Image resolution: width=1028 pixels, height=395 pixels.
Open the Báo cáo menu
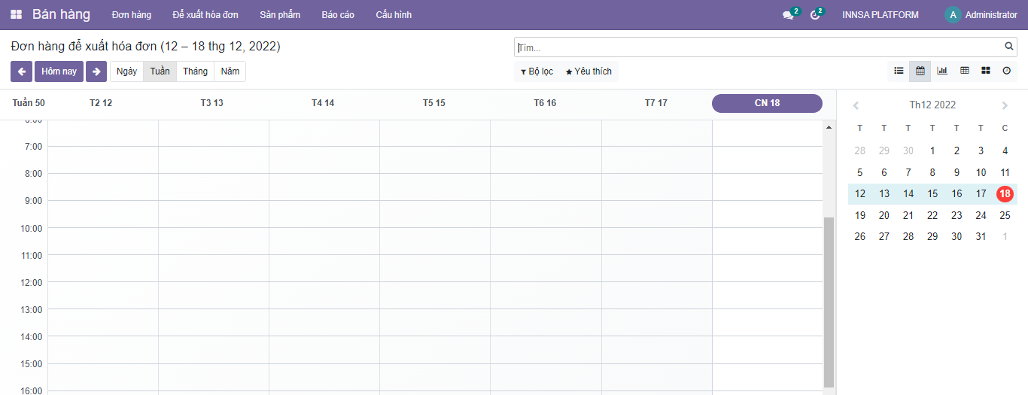point(338,14)
